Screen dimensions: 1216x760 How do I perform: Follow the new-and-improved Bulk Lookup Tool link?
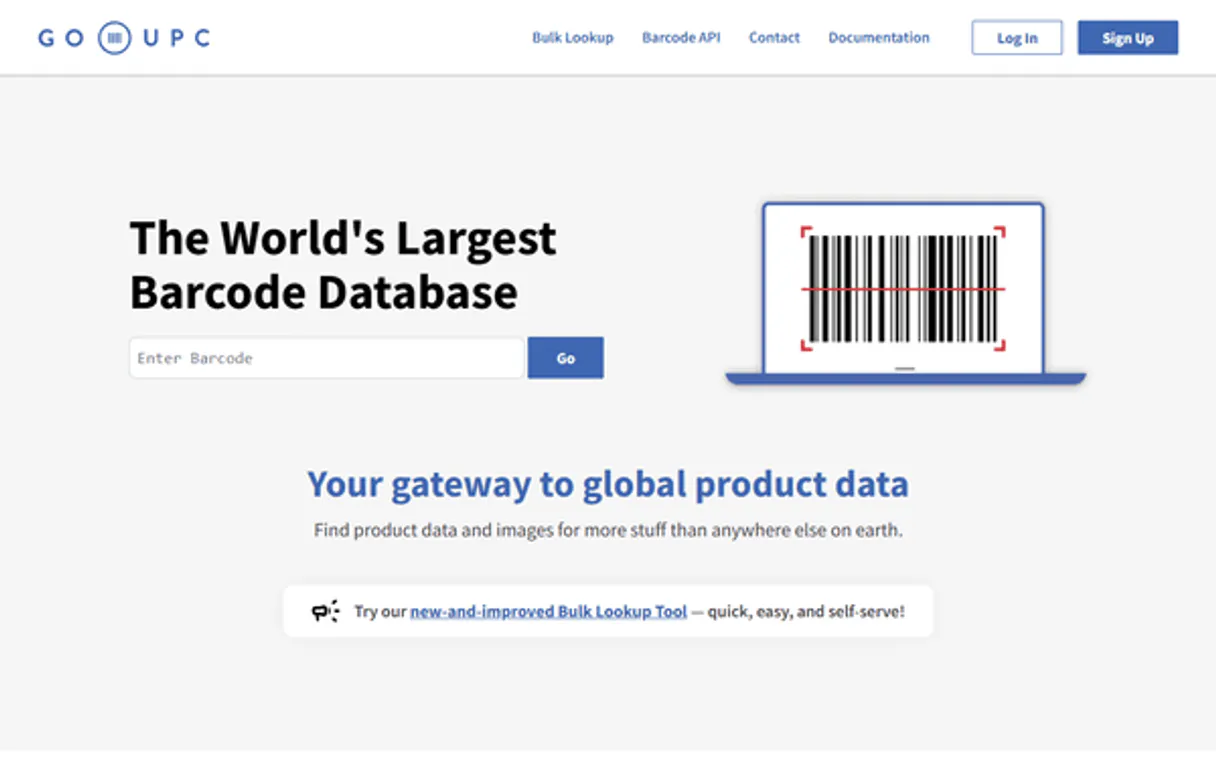548,611
